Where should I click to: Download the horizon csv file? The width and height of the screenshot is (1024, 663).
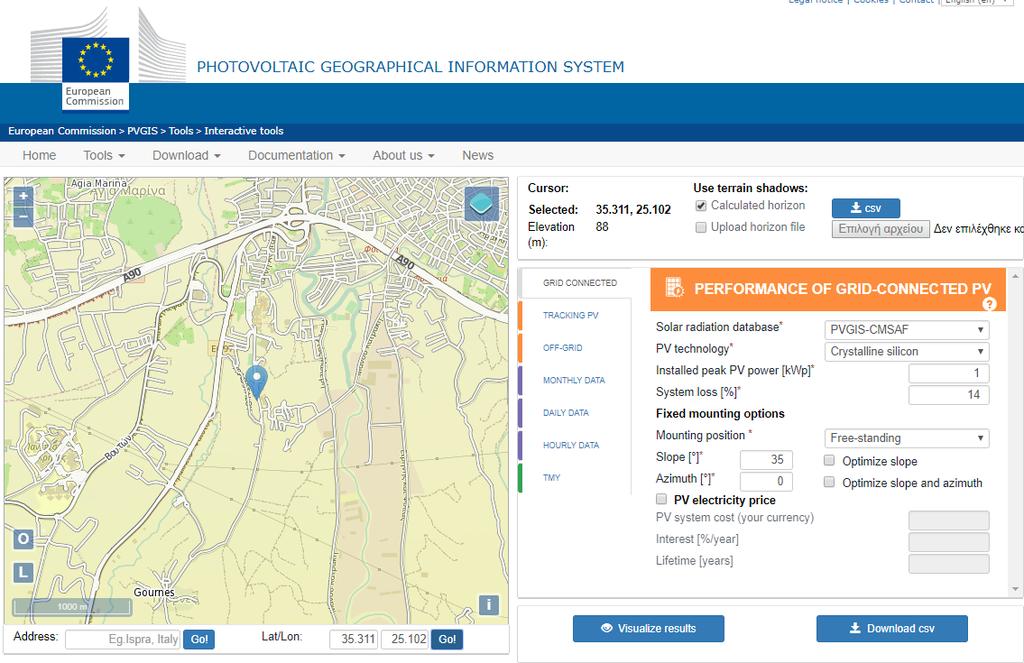(x=866, y=208)
